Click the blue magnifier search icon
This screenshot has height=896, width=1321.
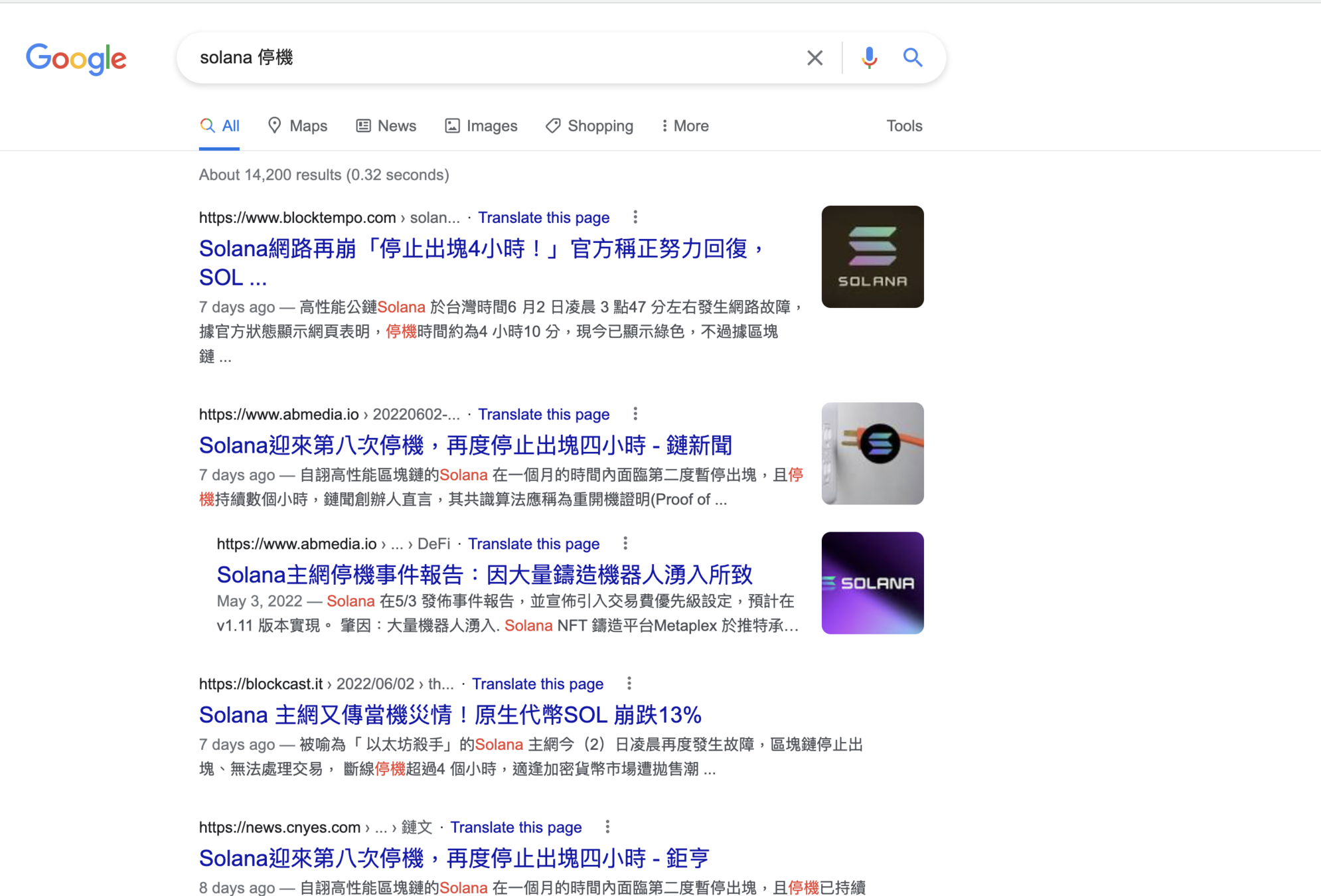913,58
